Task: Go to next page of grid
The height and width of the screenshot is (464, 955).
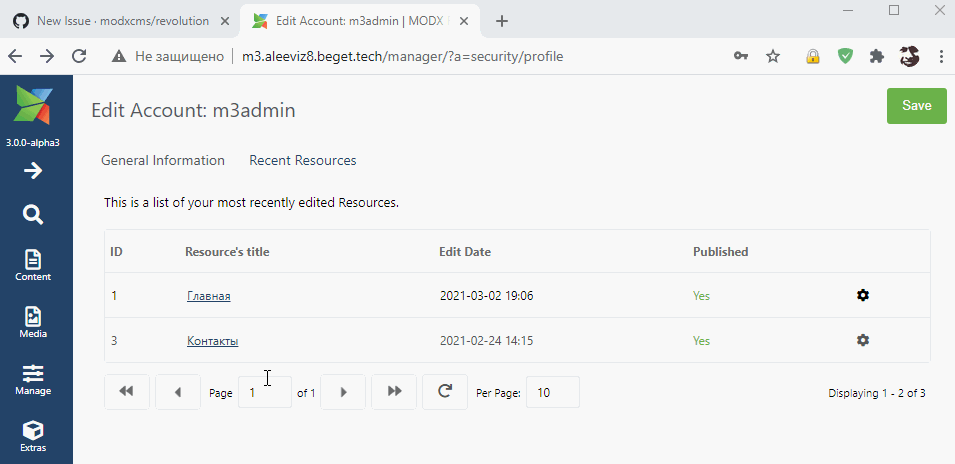Action: 343,392
